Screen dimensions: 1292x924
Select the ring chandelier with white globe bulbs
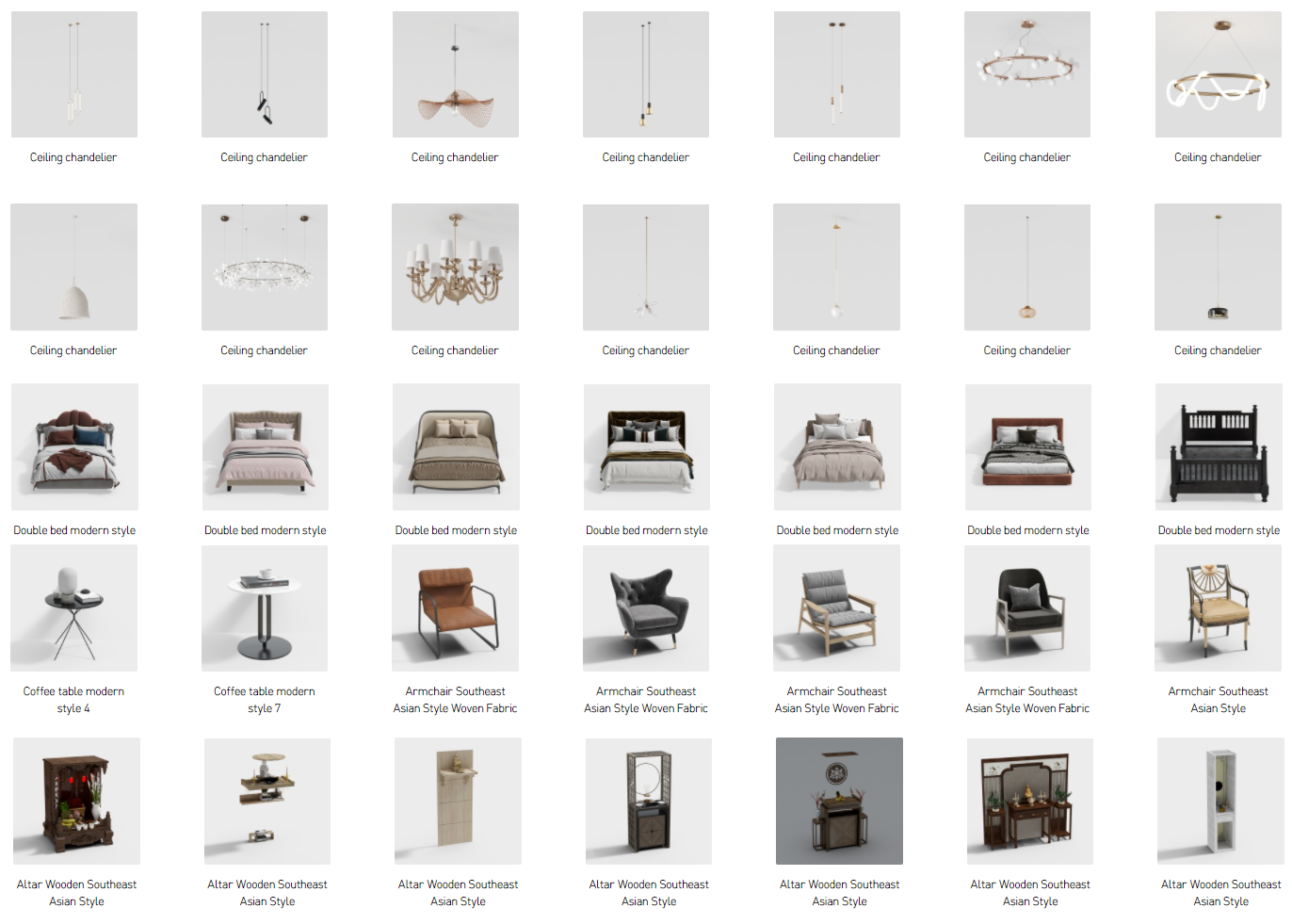(1027, 74)
